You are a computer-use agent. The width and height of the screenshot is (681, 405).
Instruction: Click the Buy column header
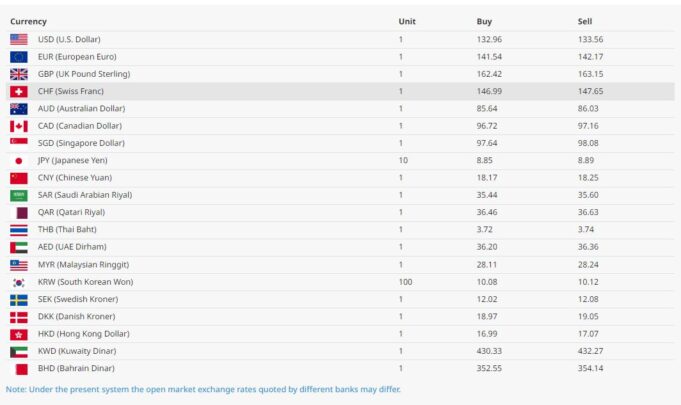(485, 21)
